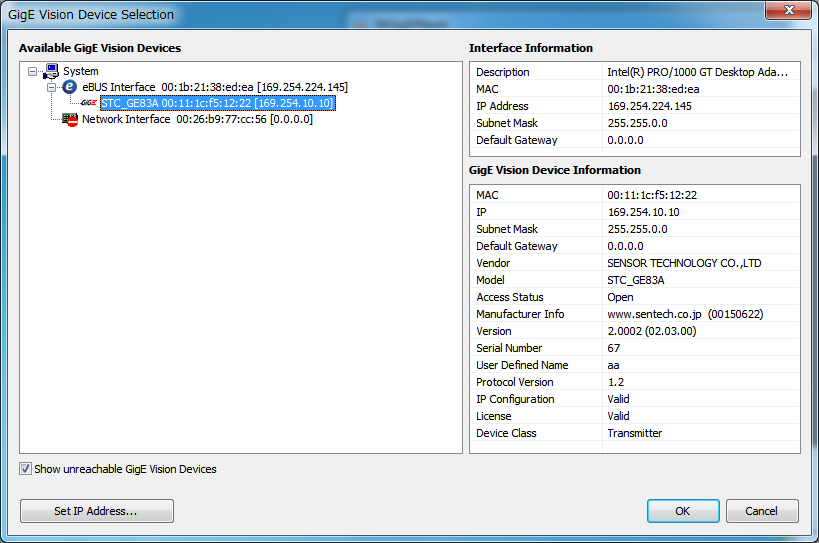Click the disabled Network Interface icon

point(70,119)
